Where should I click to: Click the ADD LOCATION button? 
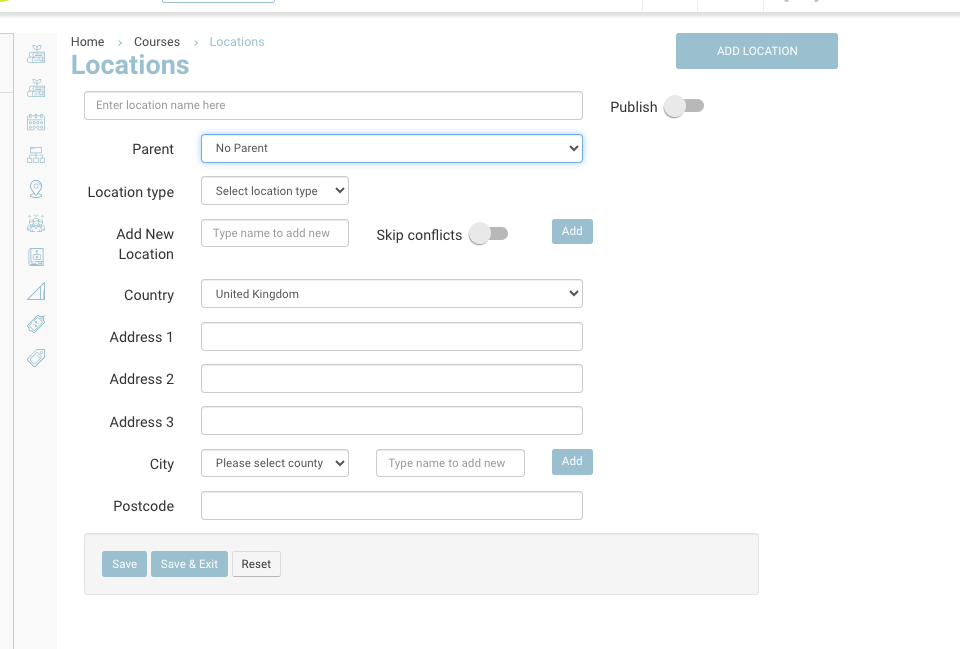click(x=756, y=51)
